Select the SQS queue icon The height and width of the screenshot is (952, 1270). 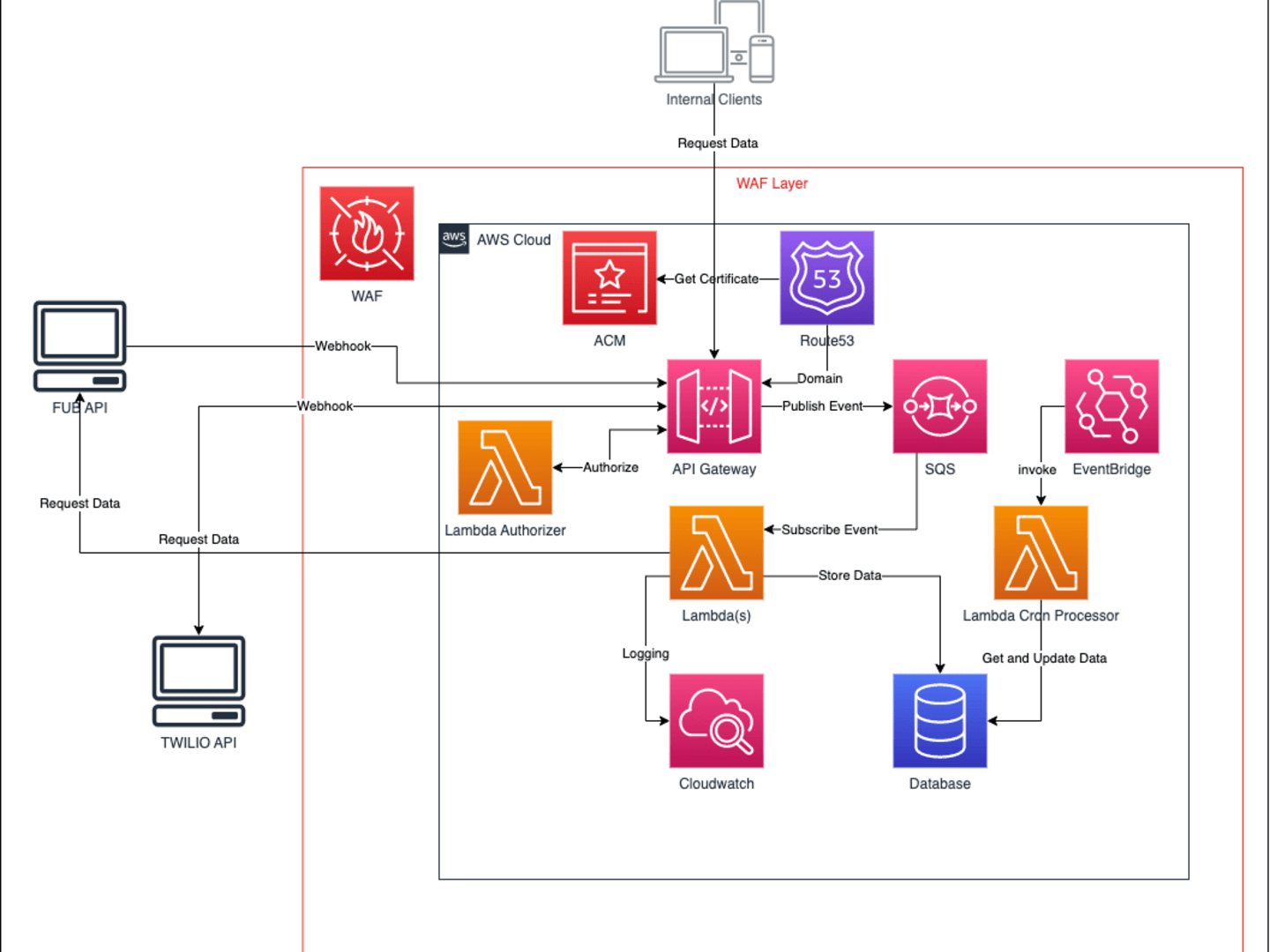940,406
